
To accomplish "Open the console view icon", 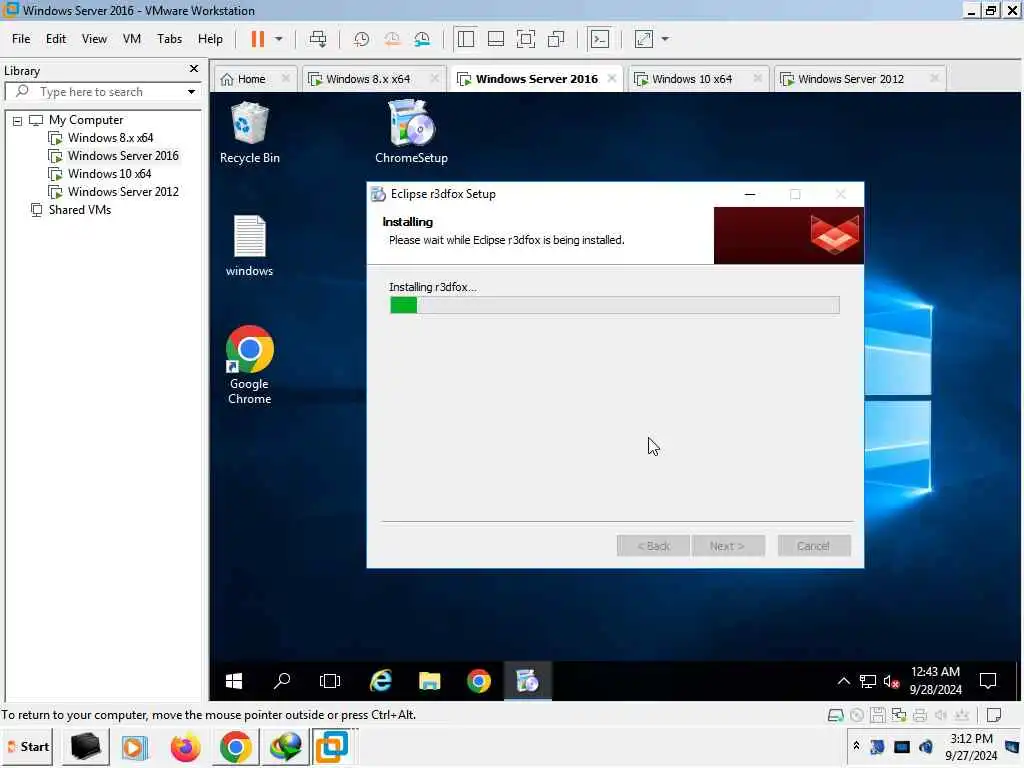I will (600, 39).
